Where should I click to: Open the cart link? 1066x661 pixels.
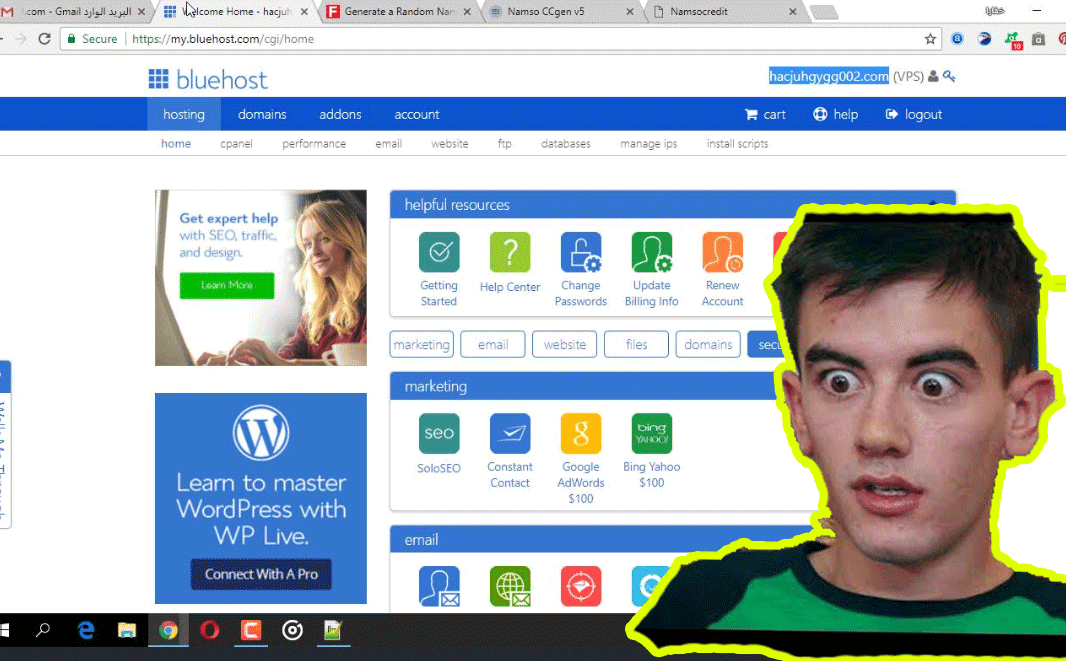click(x=766, y=114)
